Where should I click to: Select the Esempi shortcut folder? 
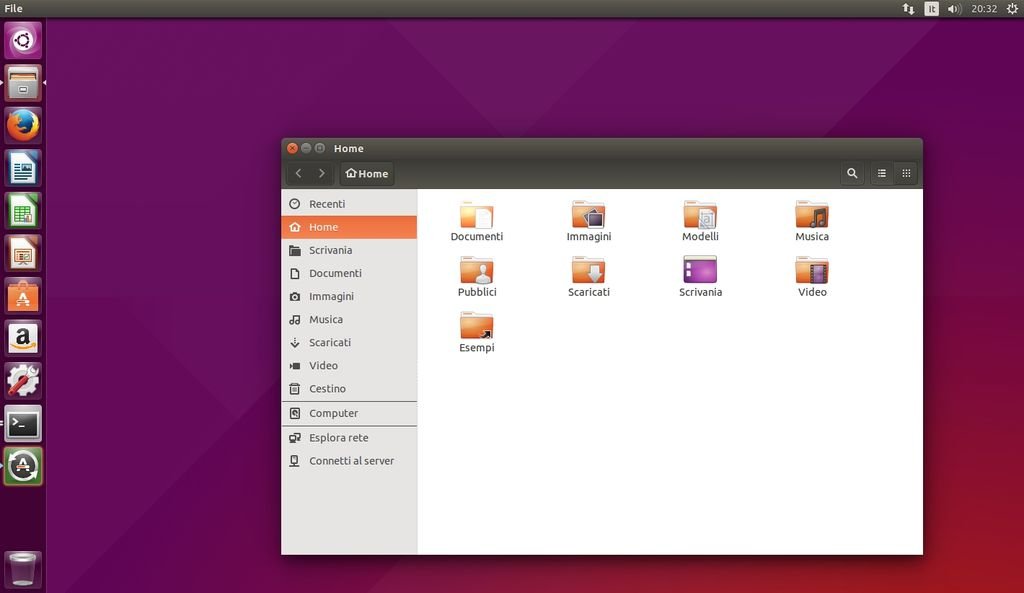point(476,327)
